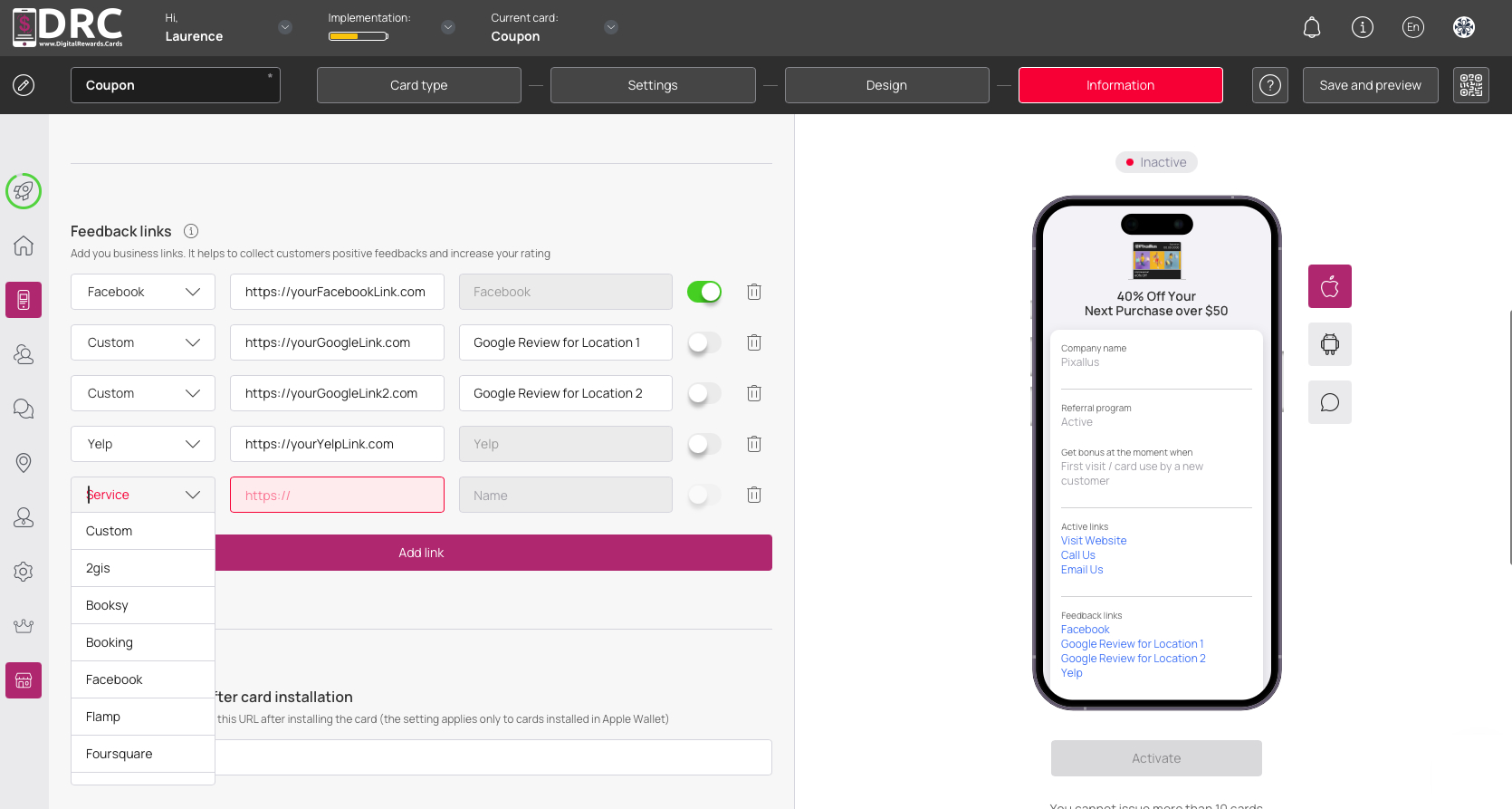Open Custom dropdown for Location 1 row
Screen dimensions: 1512x809
point(143,342)
